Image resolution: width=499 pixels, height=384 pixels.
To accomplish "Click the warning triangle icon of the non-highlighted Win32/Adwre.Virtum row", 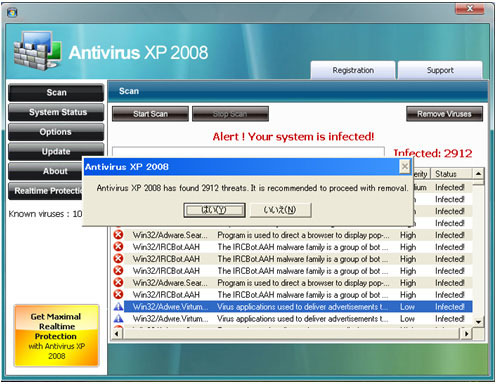I will point(118,319).
